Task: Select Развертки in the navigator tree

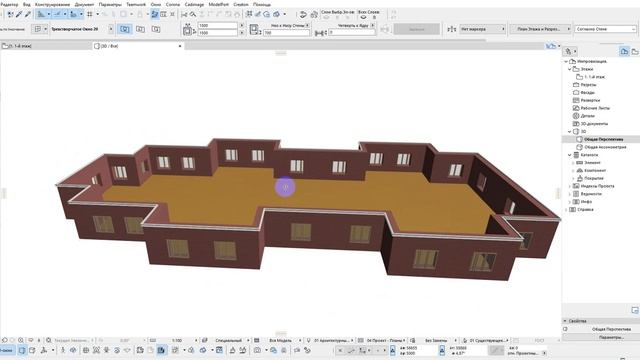Action: (590, 100)
